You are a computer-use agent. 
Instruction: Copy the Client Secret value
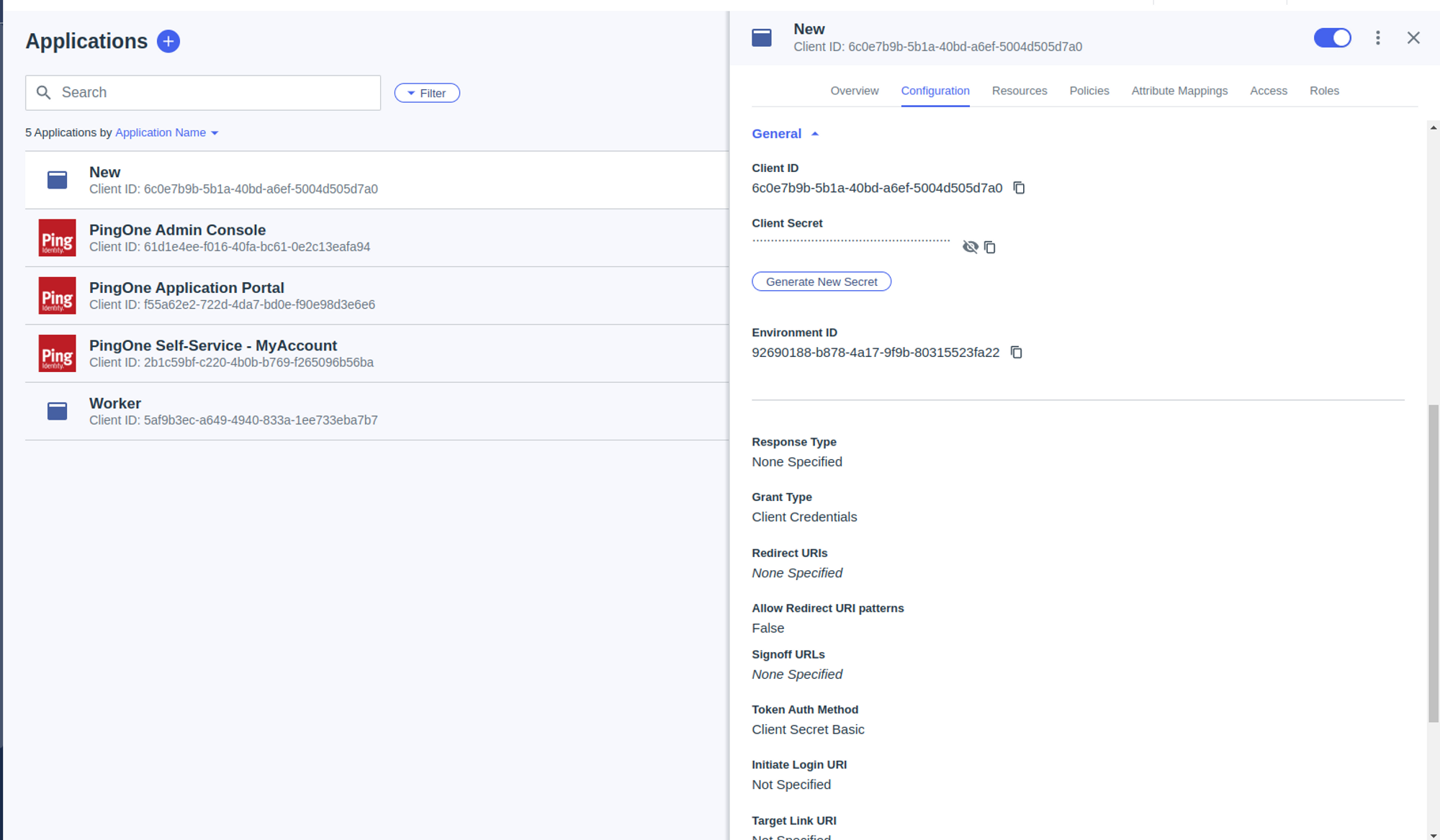[990, 248]
